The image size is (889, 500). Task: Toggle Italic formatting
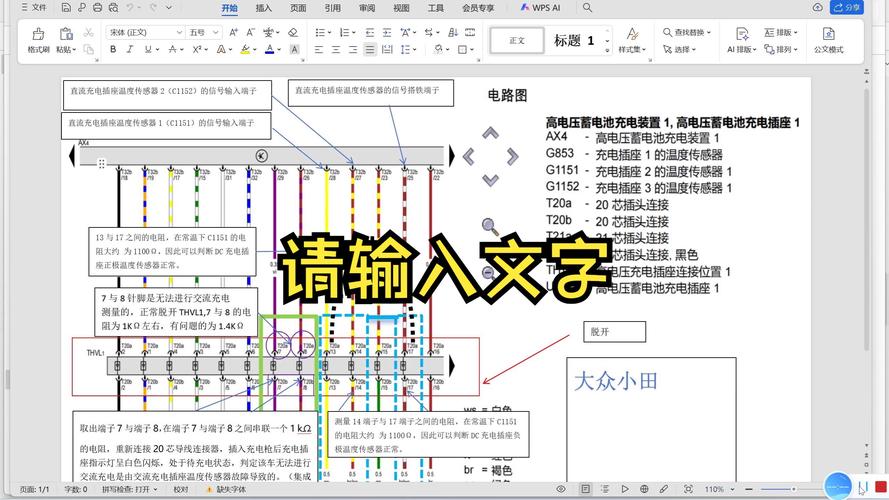pos(130,49)
